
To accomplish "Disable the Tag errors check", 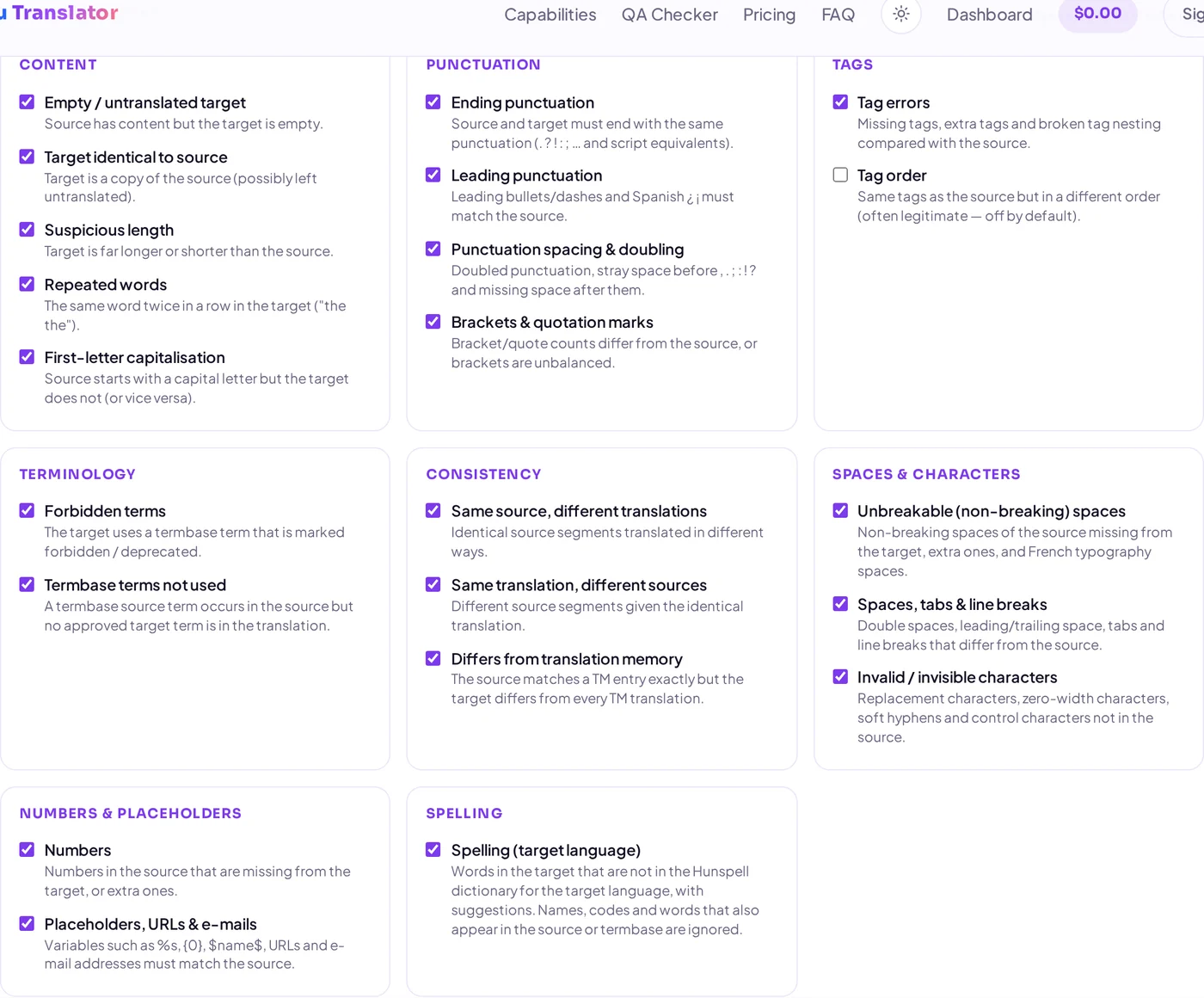I will [x=840, y=102].
